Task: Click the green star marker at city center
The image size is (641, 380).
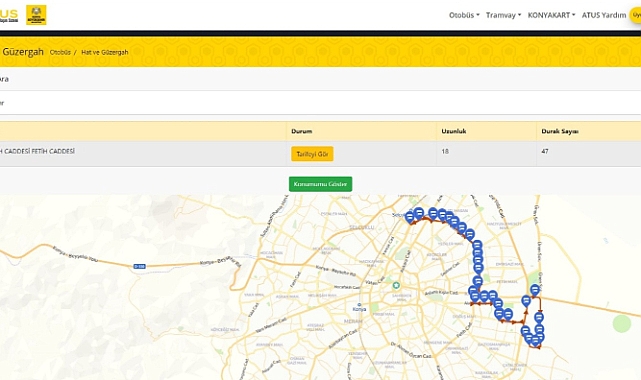Action: tap(396, 285)
